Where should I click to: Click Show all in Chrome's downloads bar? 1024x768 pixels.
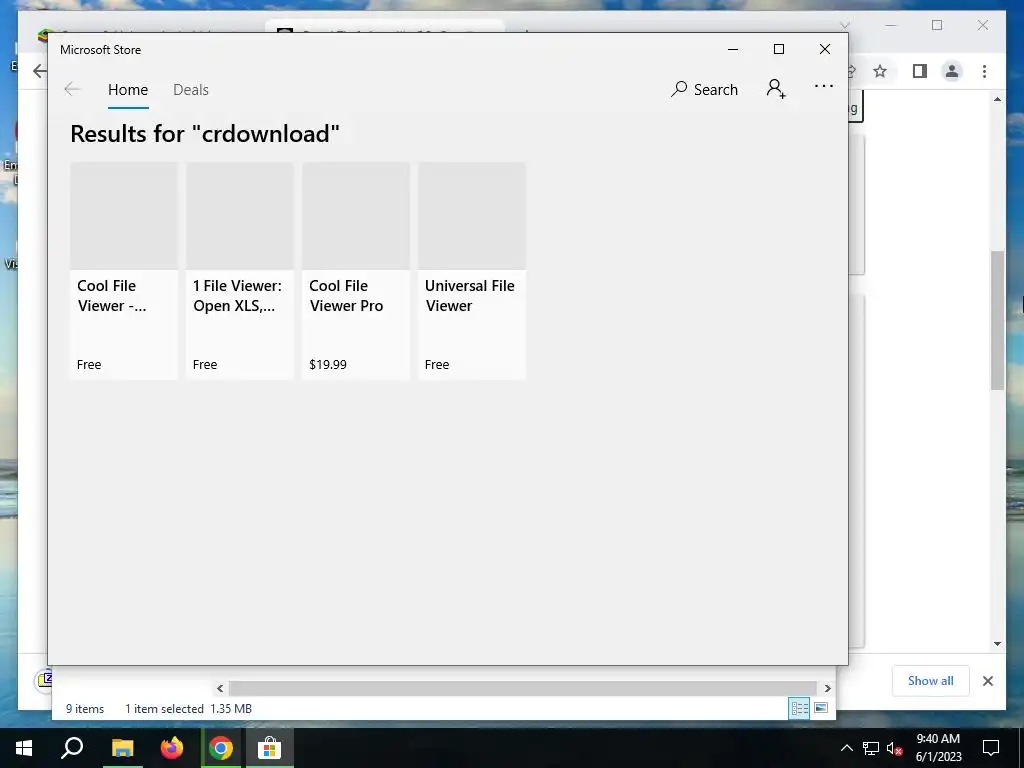(931, 681)
